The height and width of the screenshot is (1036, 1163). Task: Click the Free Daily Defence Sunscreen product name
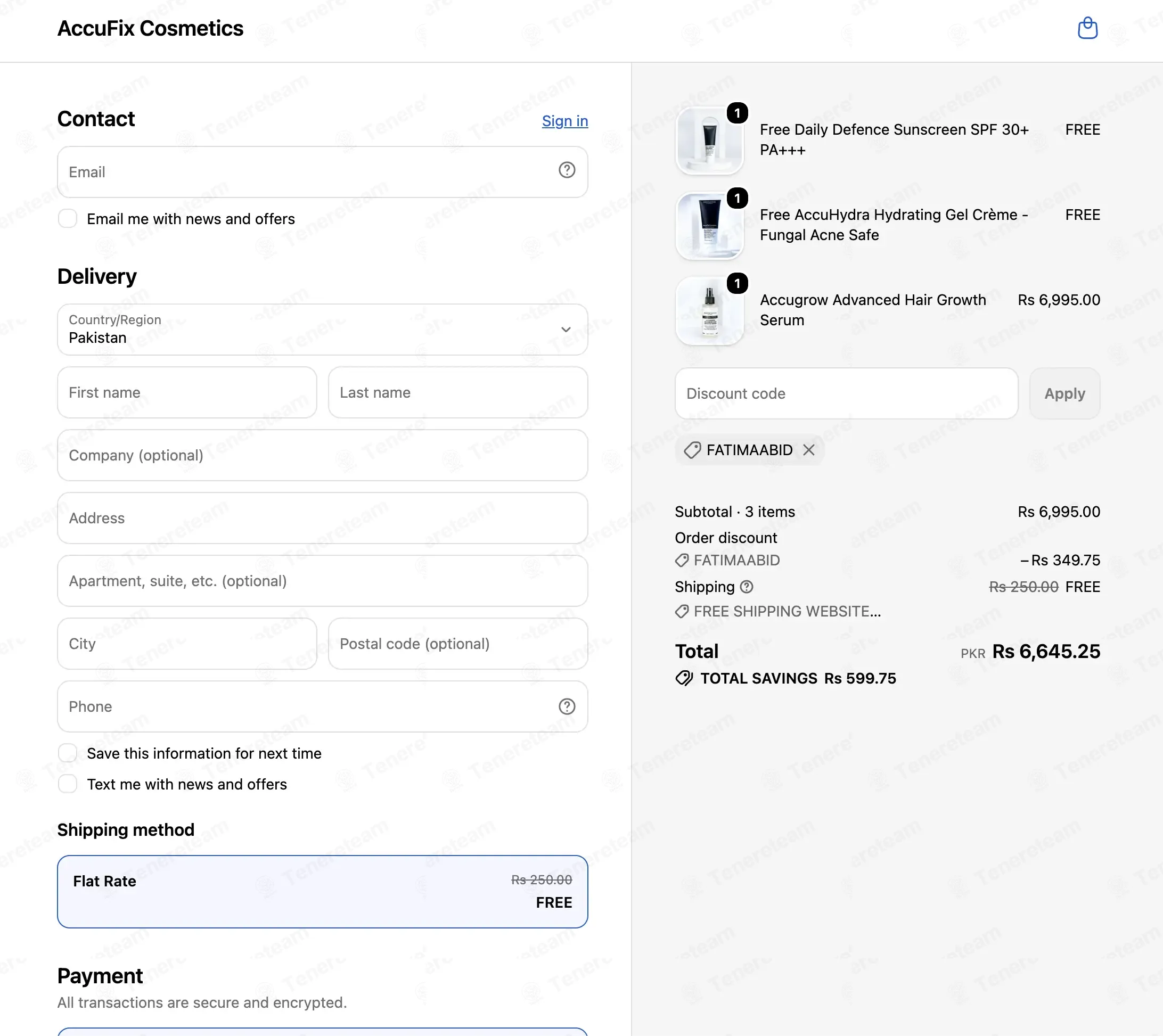tap(894, 140)
